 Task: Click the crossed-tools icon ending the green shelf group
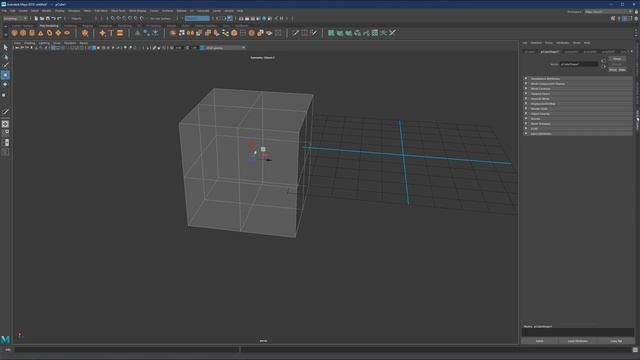tap(392, 33)
